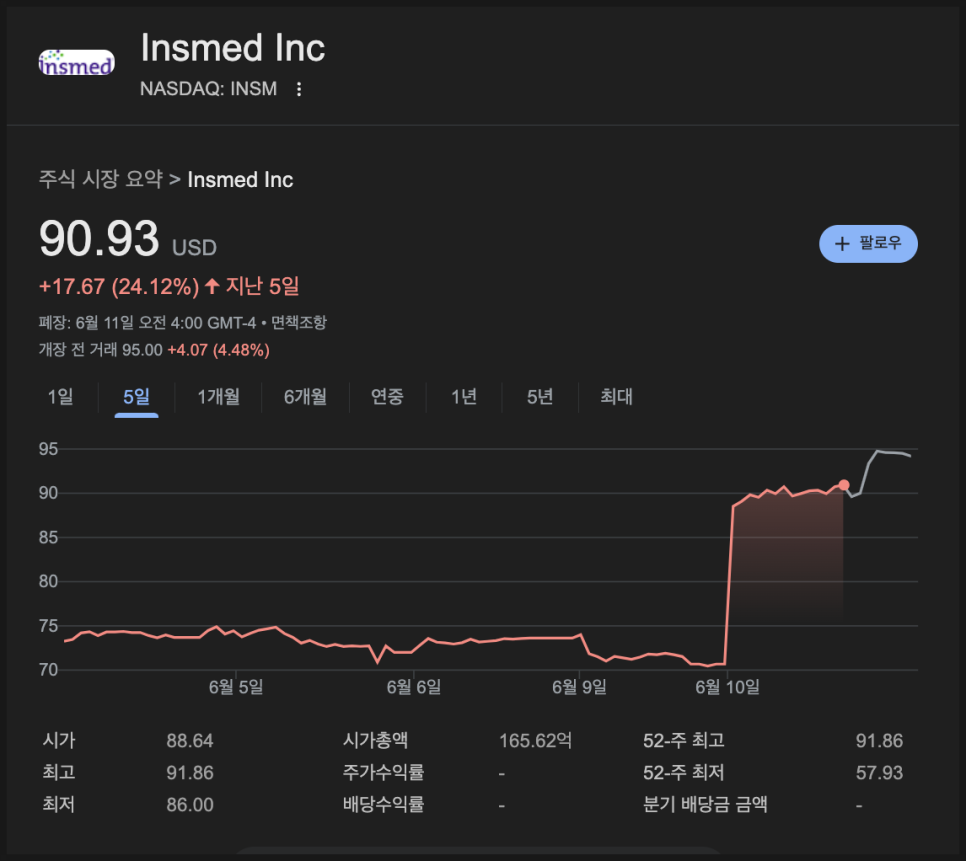Click the 52-주 최저 value 57.93

(879, 773)
